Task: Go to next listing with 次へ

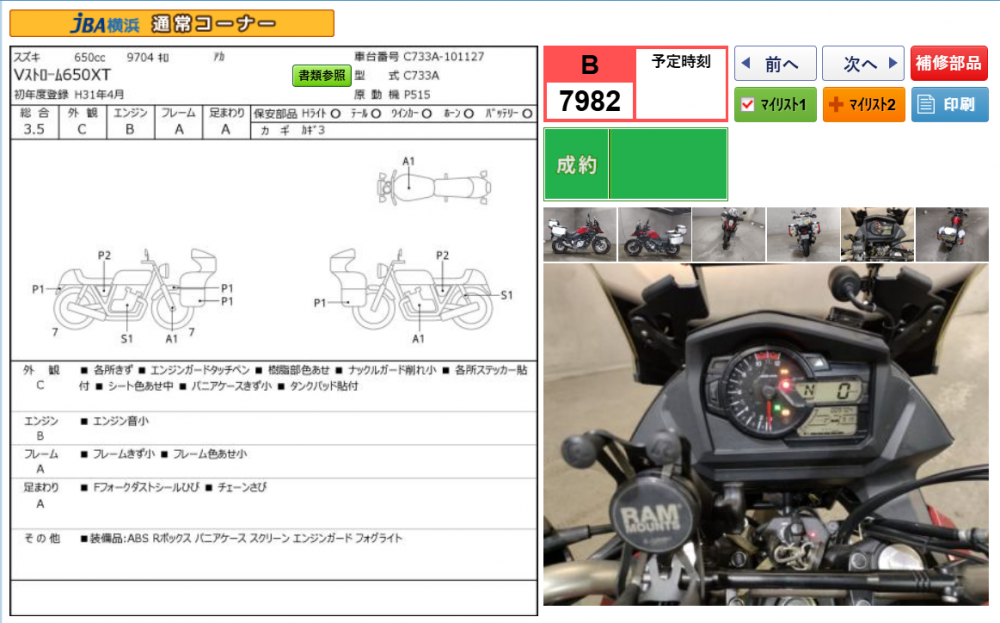Action: (x=862, y=64)
